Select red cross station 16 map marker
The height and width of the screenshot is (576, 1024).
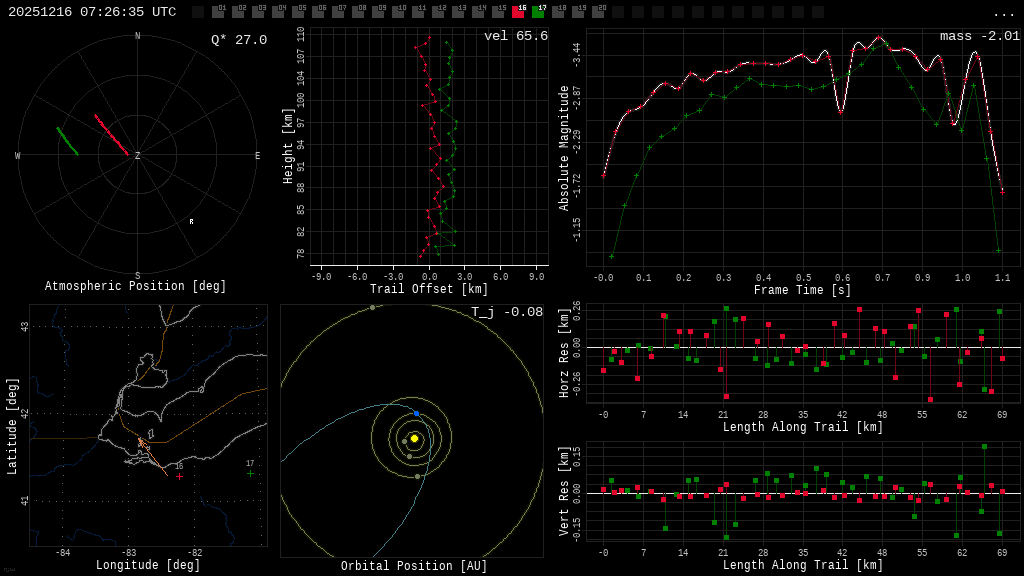[x=180, y=476]
